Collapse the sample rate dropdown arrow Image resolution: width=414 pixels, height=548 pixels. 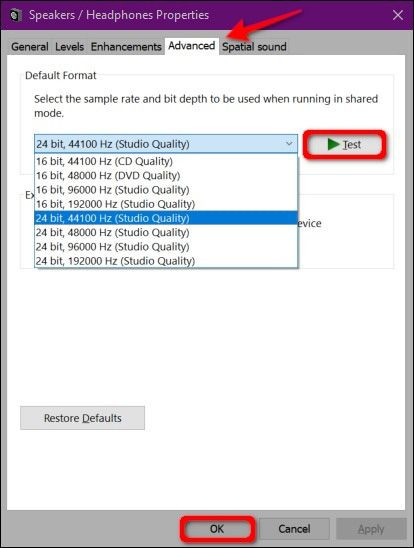[x=289, y=144]
